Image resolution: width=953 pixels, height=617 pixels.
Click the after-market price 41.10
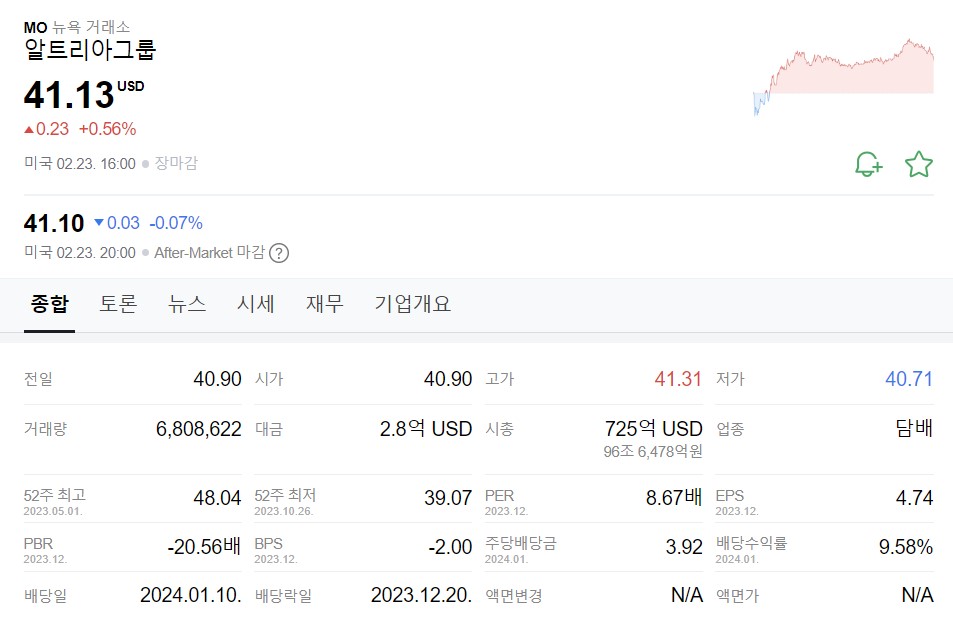tap(54, 223)
